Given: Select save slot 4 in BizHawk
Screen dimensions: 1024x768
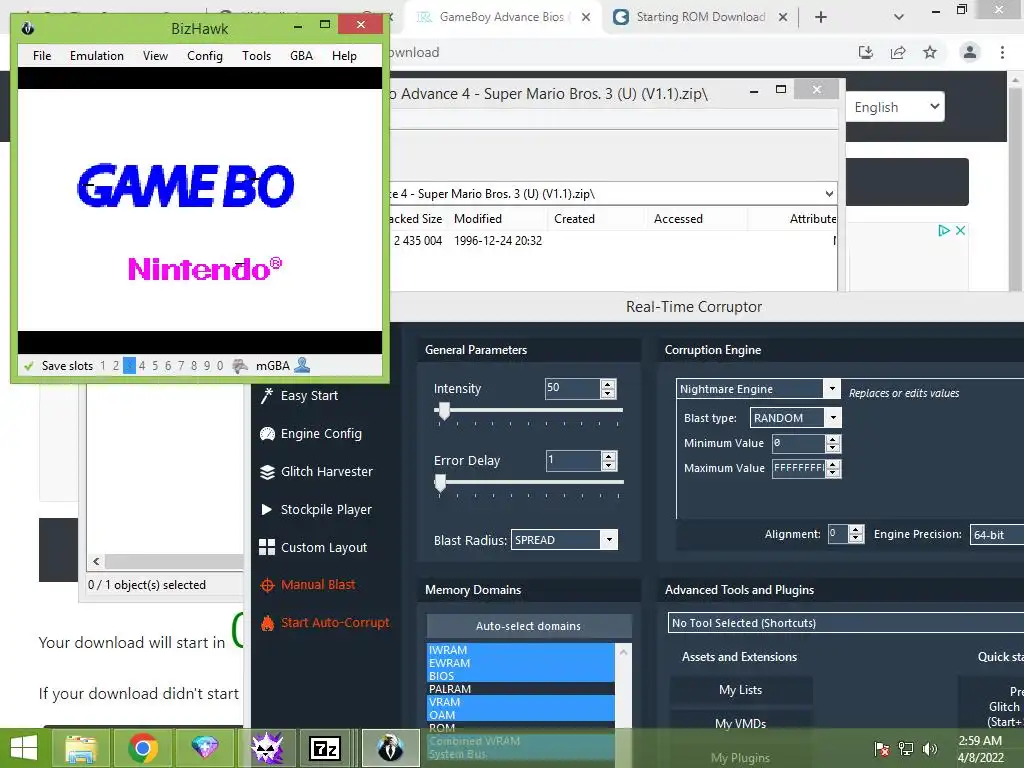Looking at the screenshot, I should click(142, 366).
